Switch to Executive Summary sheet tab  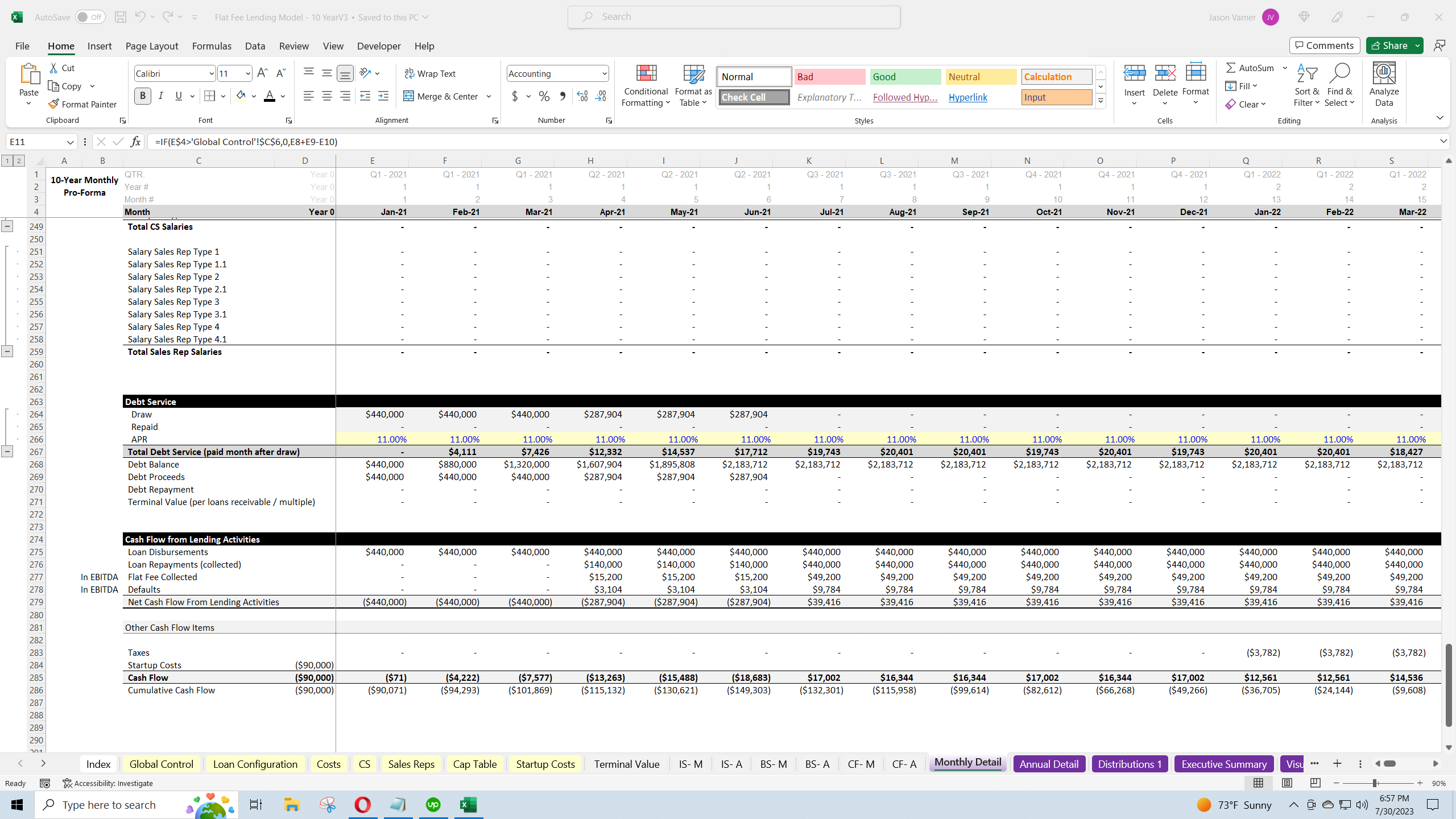1224,764
